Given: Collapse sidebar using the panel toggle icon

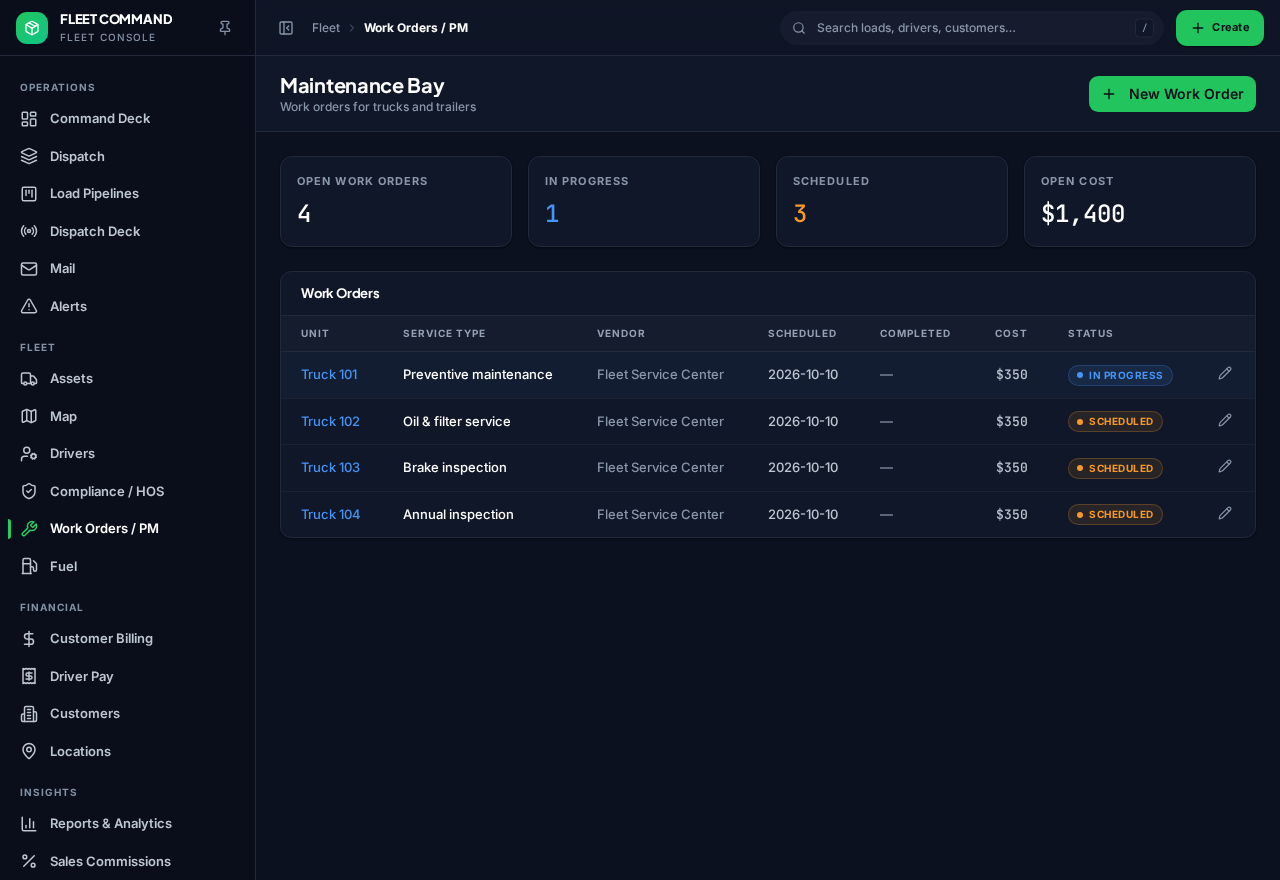Looking at the screenshot, I should pos(286,28).
